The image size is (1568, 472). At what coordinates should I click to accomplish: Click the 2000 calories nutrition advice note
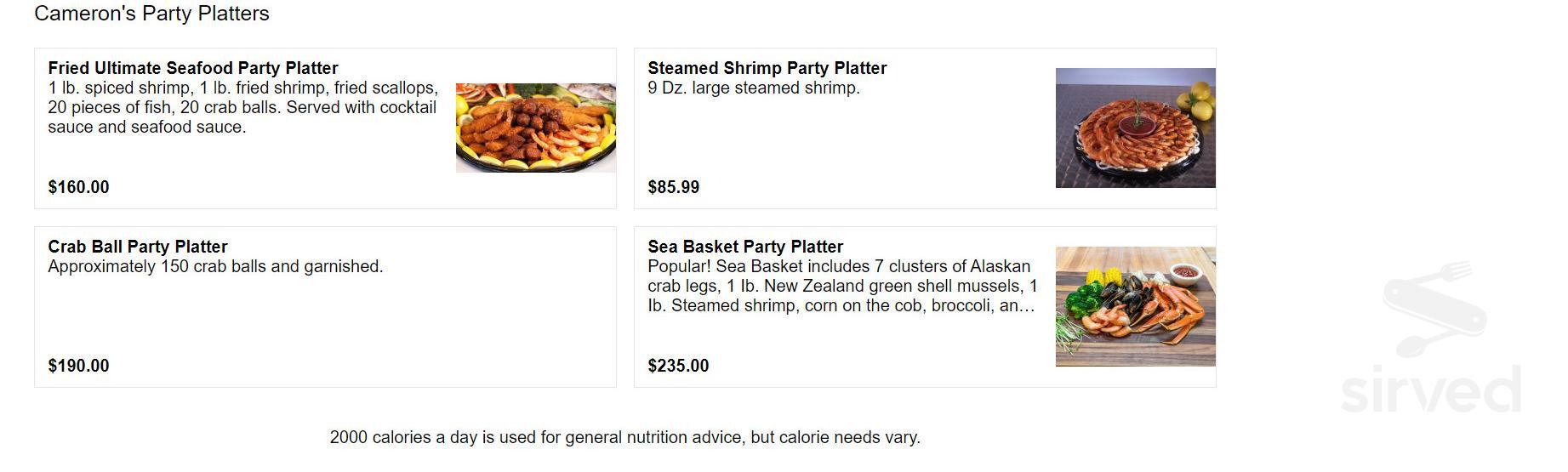[x=624, y=438]
